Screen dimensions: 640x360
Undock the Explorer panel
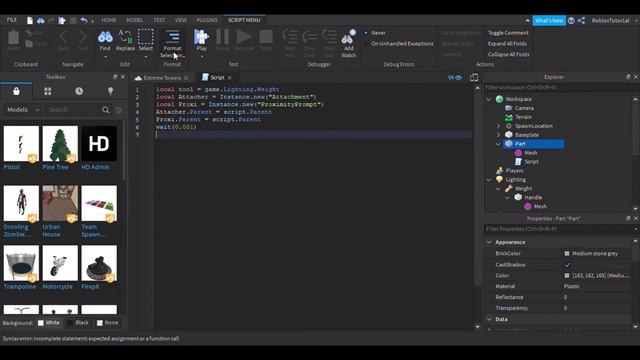628,77
